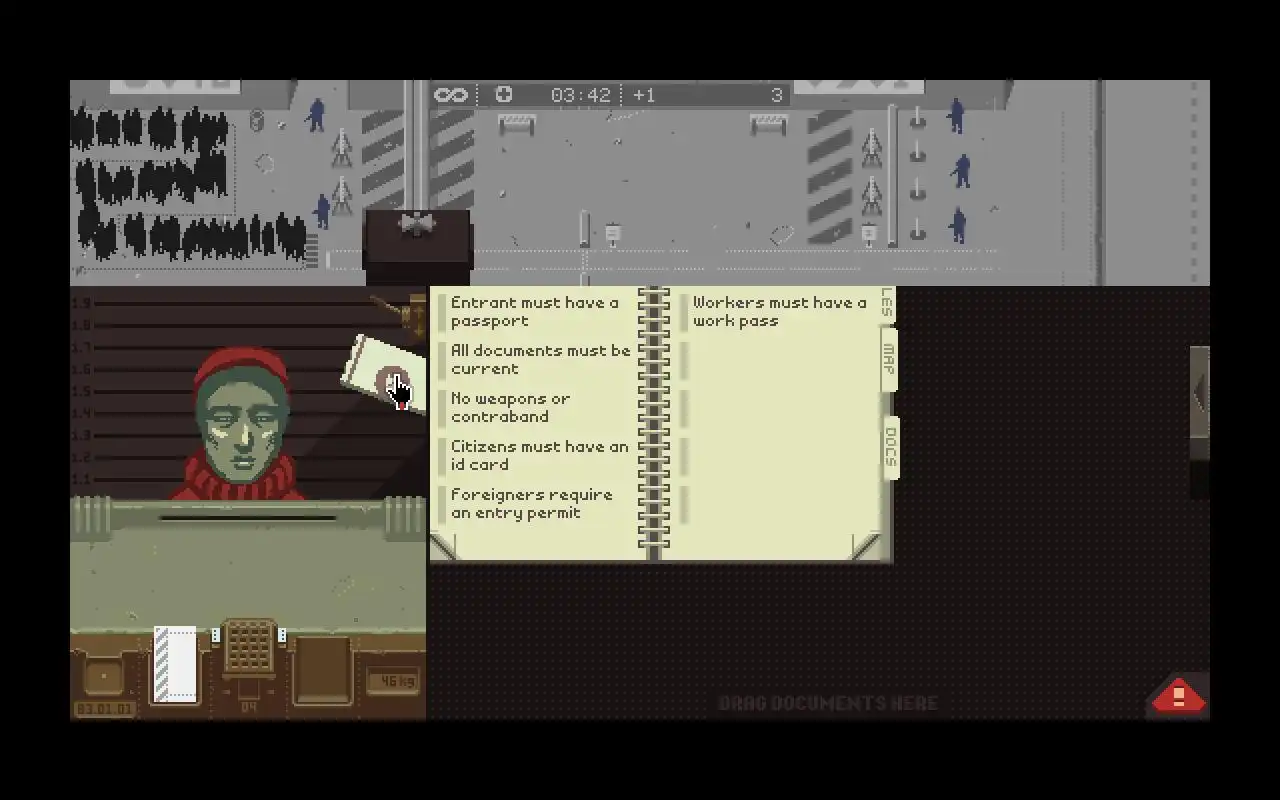
Task: Click the empty tray right of the speaker
Action: 323,669
